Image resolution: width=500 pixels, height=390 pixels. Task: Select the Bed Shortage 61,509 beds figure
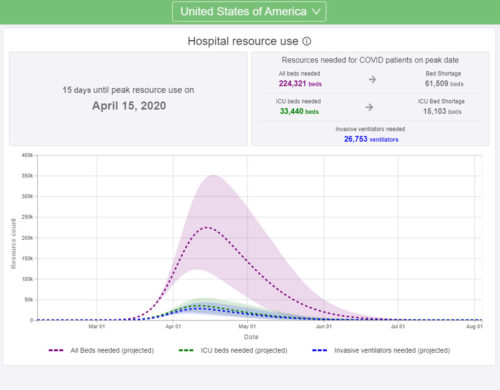click(444, 83)
